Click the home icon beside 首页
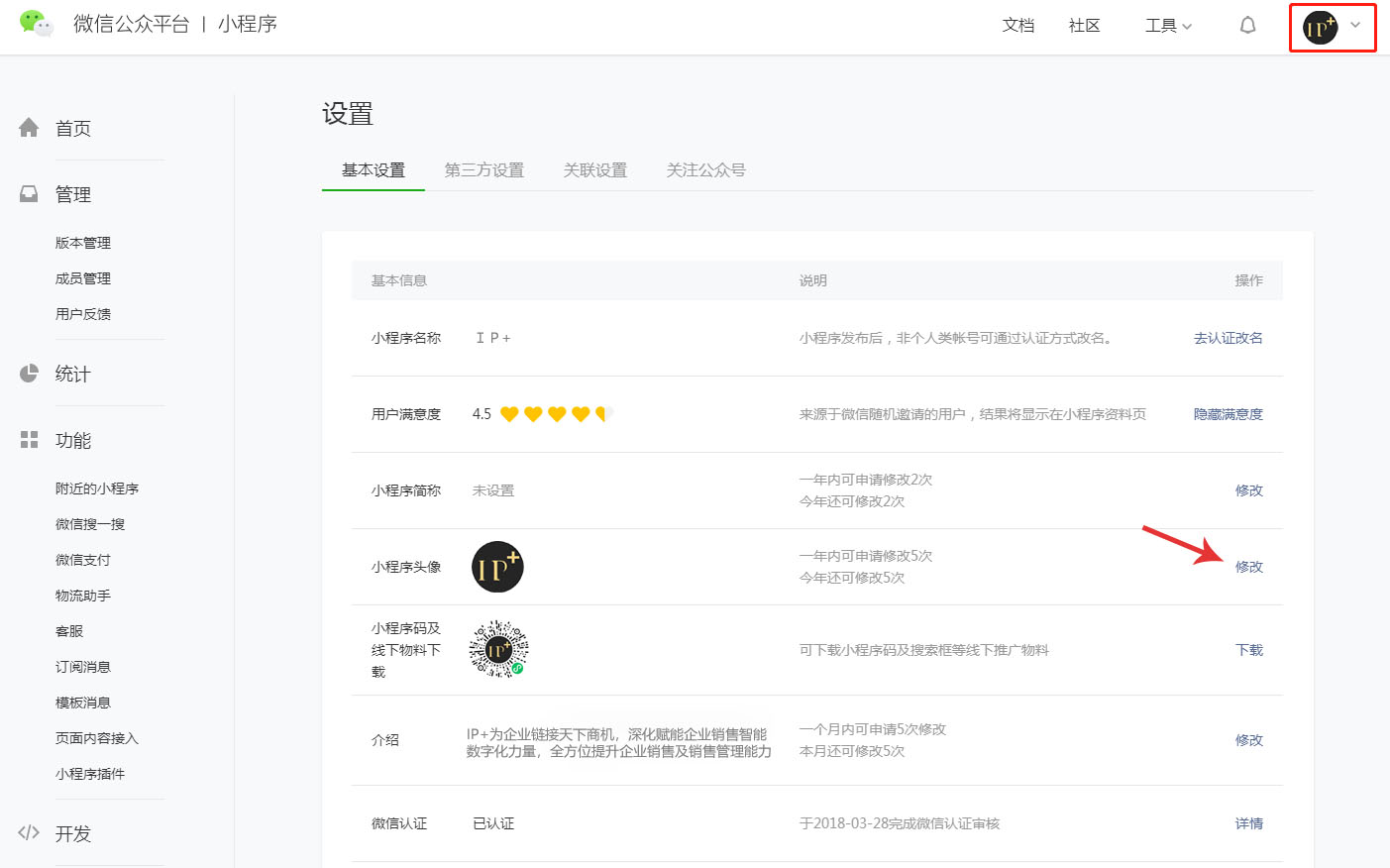1390x868 pixels. point(29,128)
